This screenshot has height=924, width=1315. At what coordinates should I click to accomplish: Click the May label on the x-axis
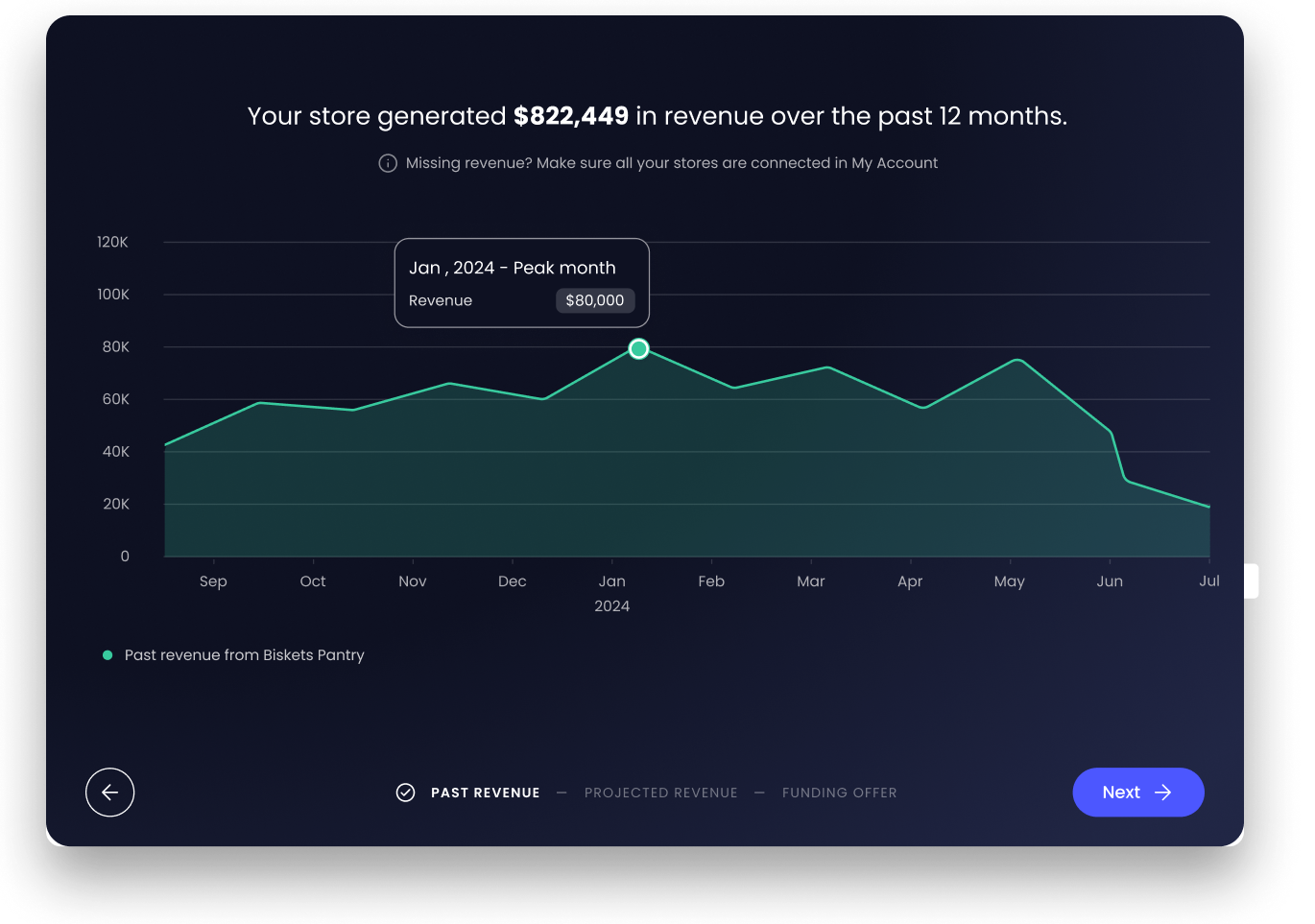point(1010,581)
